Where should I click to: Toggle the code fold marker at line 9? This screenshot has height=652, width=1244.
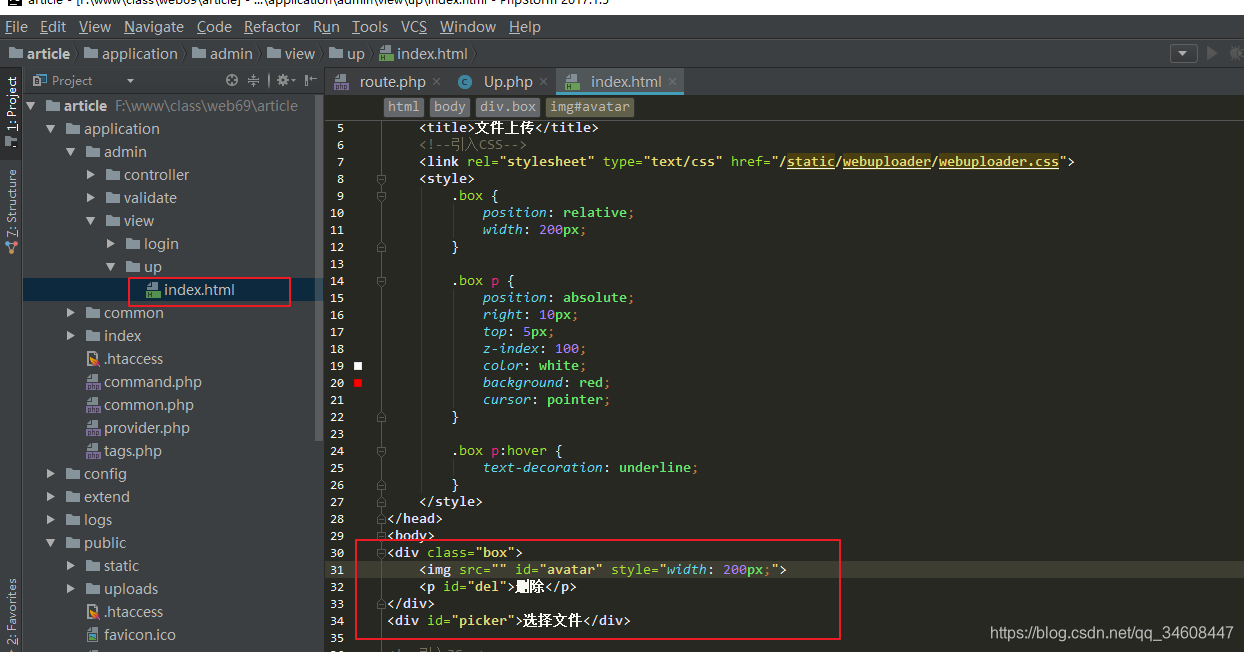[381, 196]
